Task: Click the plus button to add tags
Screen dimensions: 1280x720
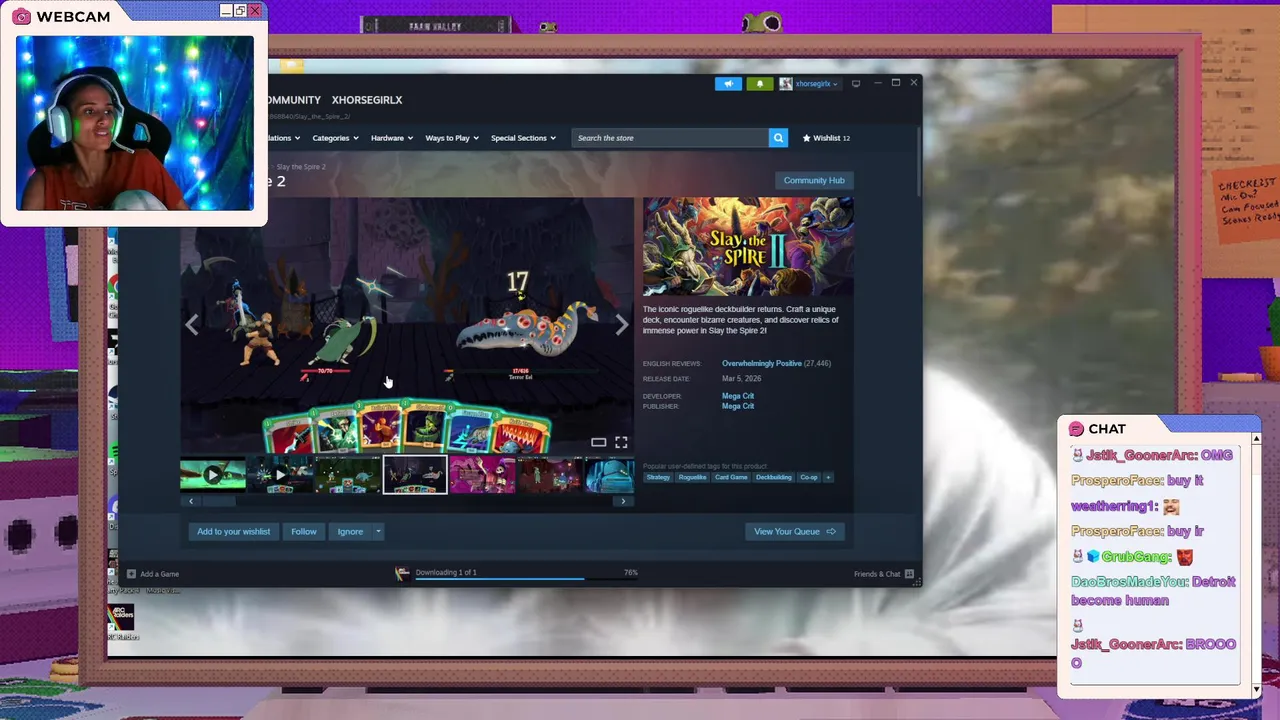Action: pyautogui.click(x=828, y=477)
